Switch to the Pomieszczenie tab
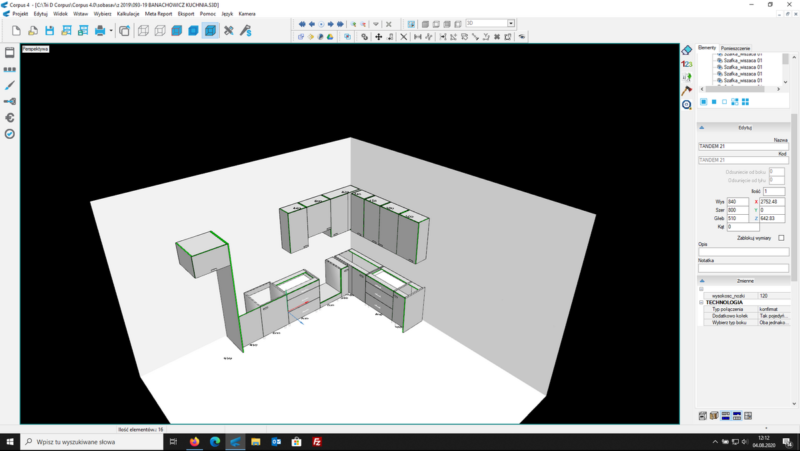Viewport: 800px width, 451px height. click(736, 47)
